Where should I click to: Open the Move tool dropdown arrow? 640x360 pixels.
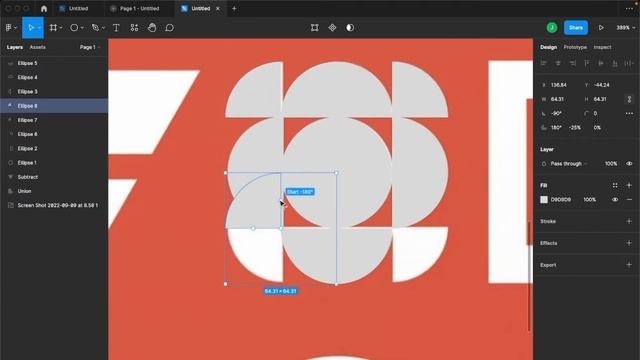point(39,28)
